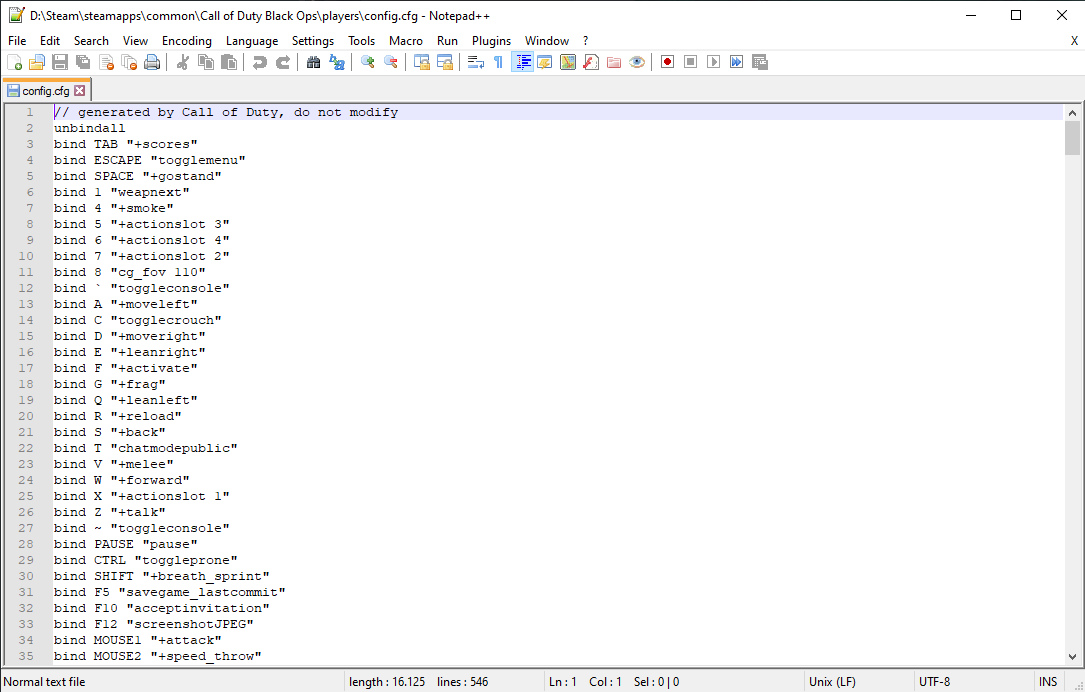Click the vertical scrollbar thumb
Screen dimensions: 1085x692
pos(1072,137)
